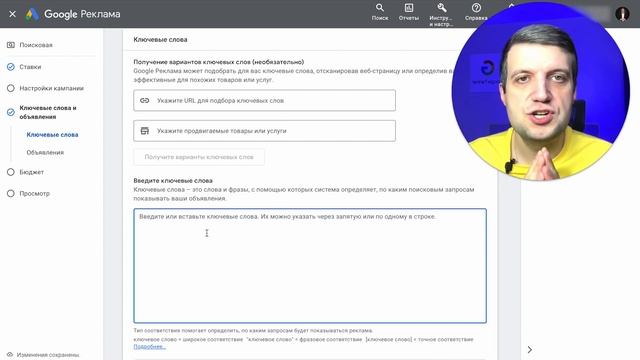The width and height of the screenshot is (640, 360).
Task: Click the link icon in the URL field
Action: [144, 100]
